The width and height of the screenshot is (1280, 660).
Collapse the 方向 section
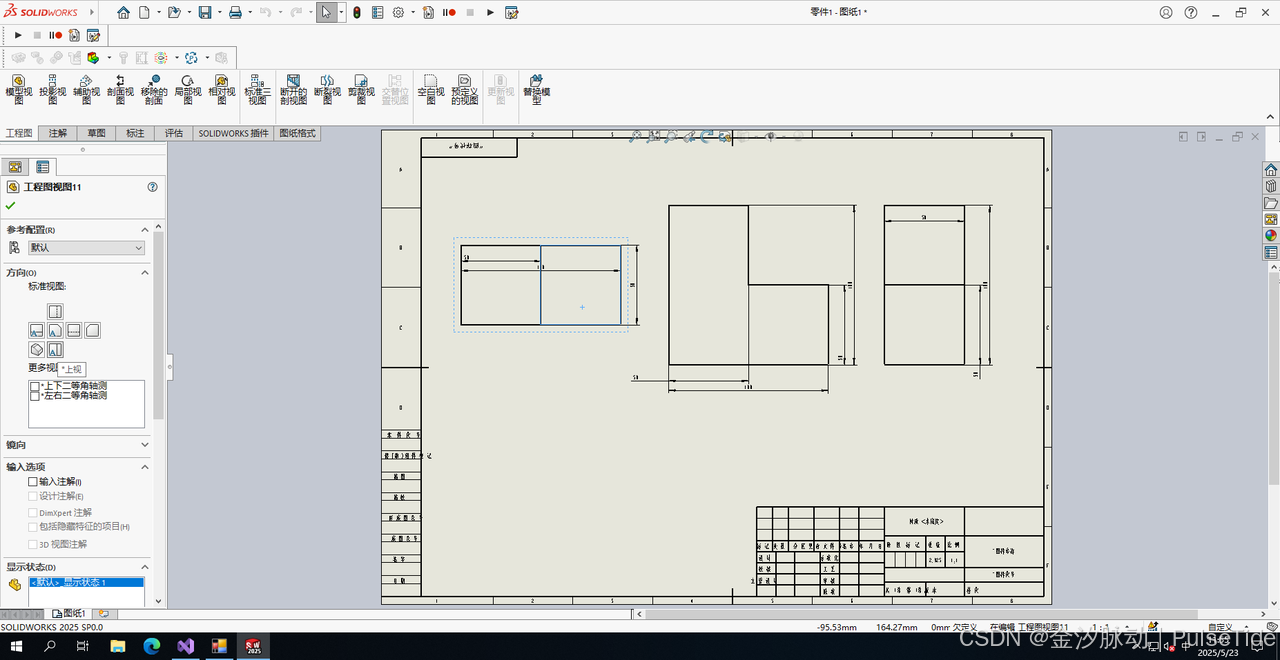click(x=144, y=273)
